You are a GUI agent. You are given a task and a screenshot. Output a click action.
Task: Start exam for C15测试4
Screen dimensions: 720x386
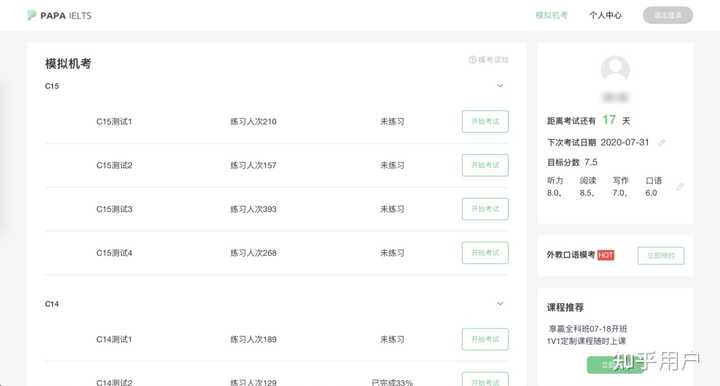click(x=485, y=253)
